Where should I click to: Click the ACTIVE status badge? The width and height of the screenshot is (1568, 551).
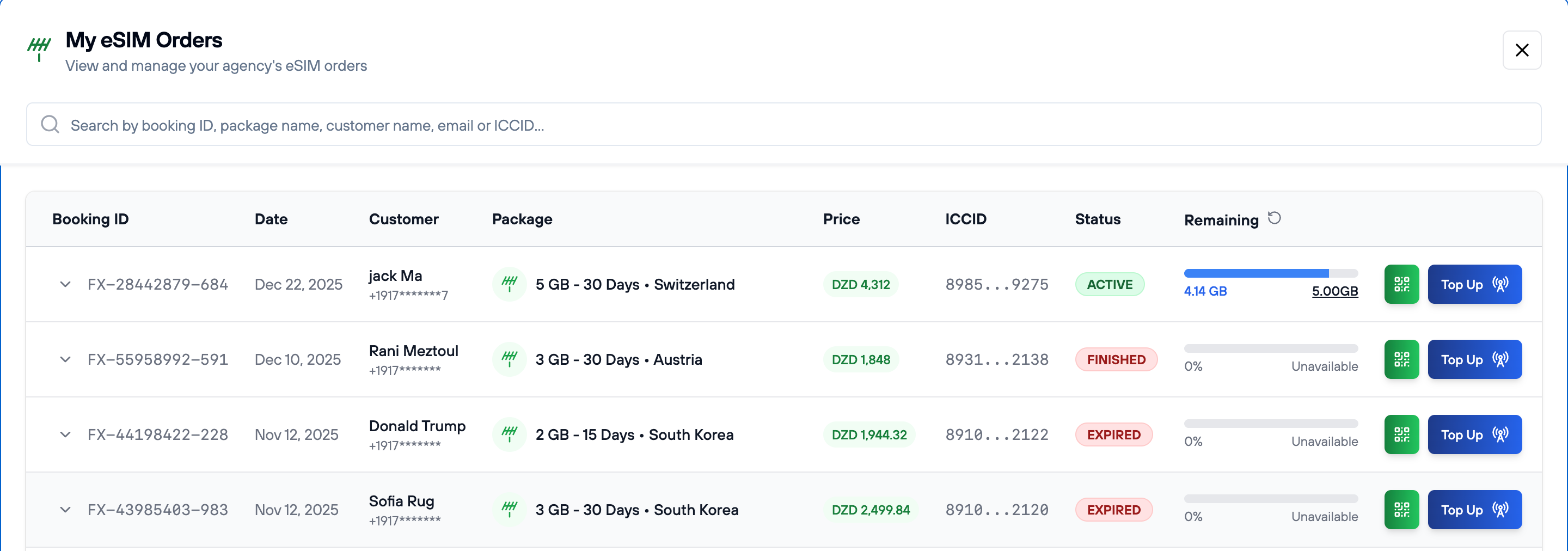1110,284
